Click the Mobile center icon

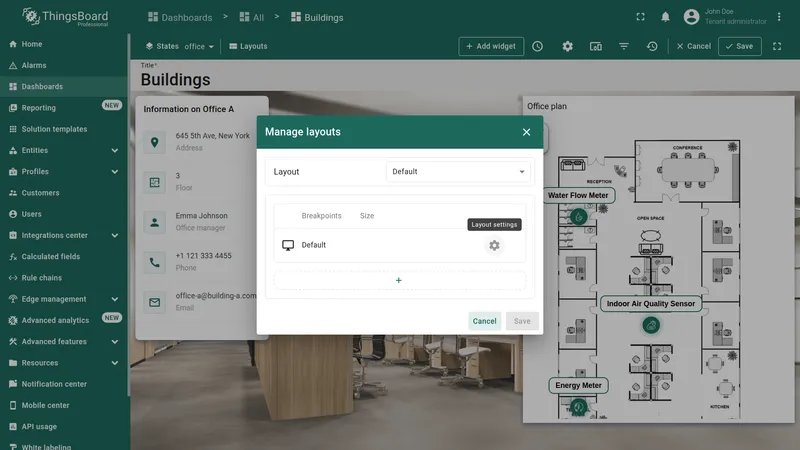pyautogui.click(x=13, y=406)
